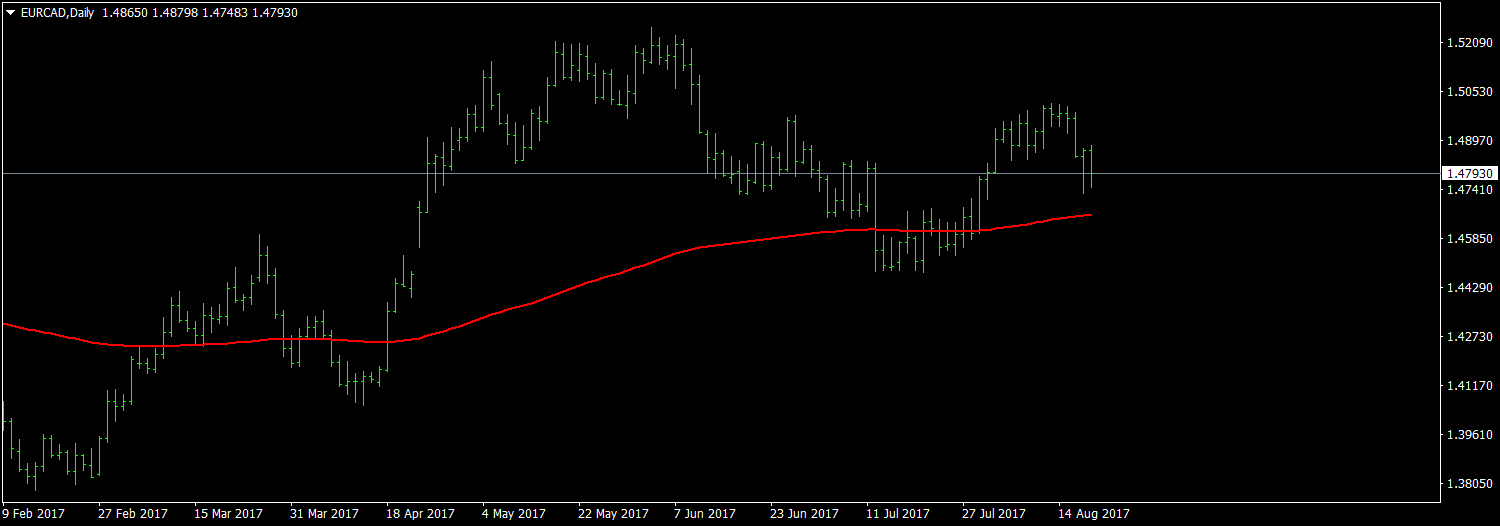The height and width of the screenshot is (526, 1500).
Task: Click the 11 Jul 2017 date label
Action: [898, 514]
